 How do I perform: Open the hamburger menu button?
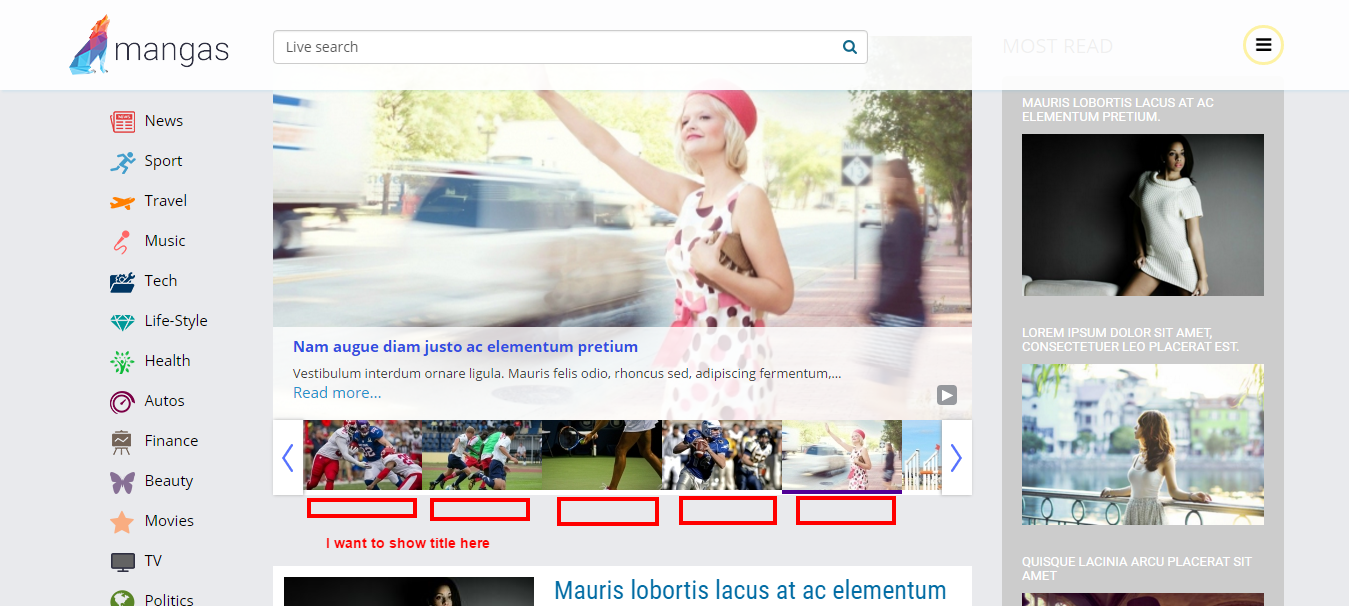[1263, 45]
